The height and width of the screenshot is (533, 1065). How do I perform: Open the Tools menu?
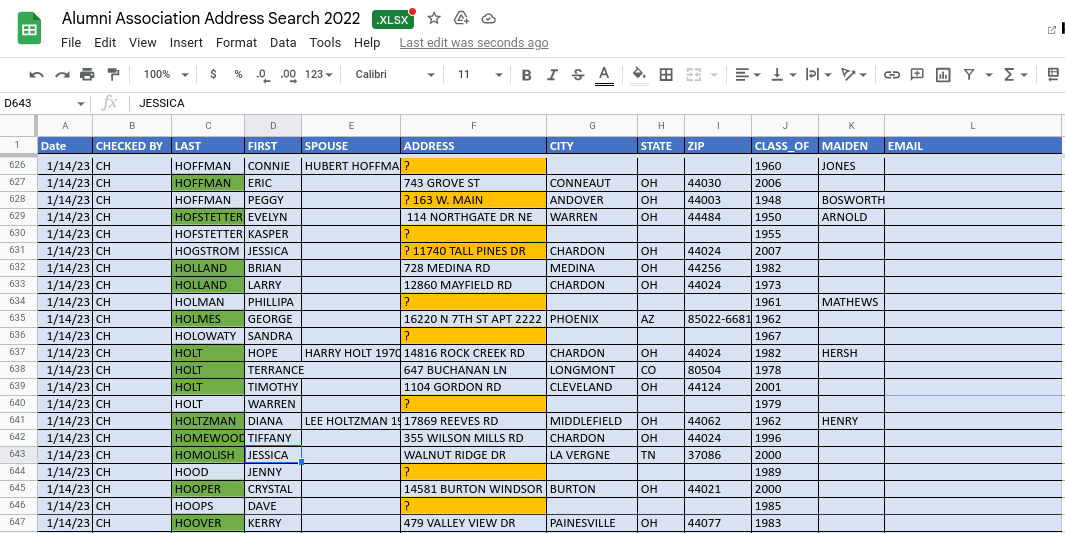coord(325,43)
